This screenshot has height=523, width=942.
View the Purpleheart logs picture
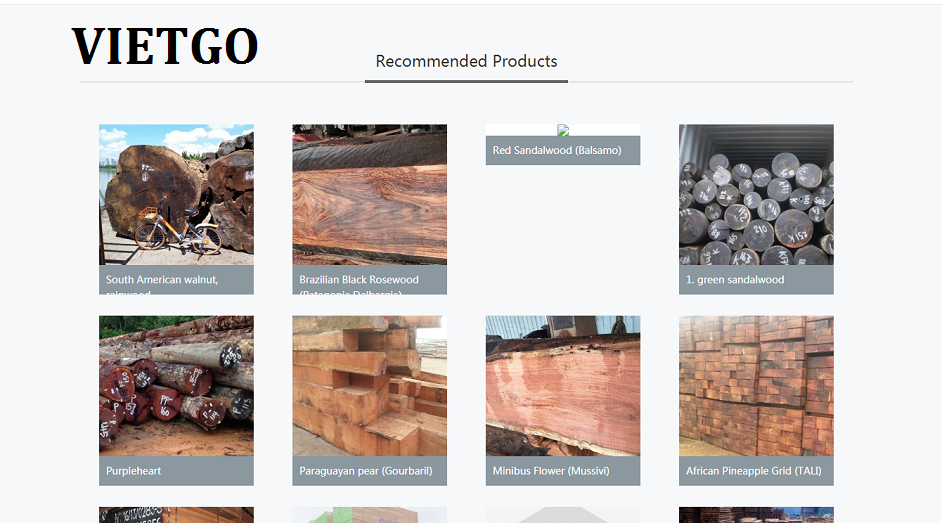pyautogui.click(x=176, y=385)
